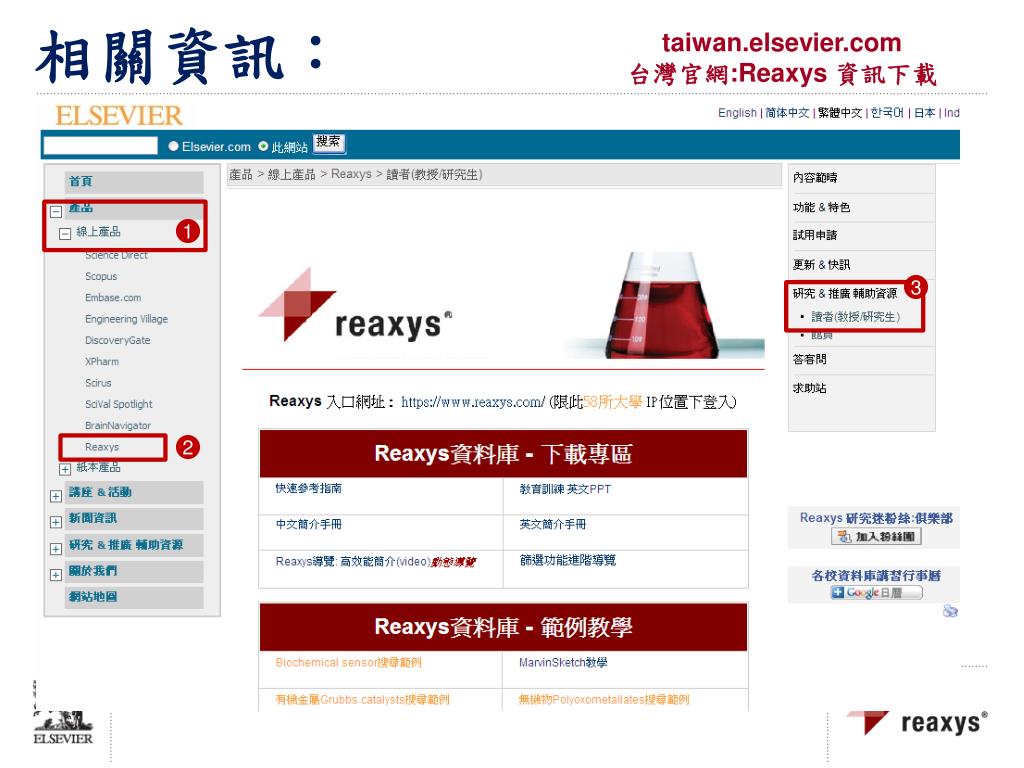Open 求助站 in the right menu
1024x768 pixels.
point(810,388)
